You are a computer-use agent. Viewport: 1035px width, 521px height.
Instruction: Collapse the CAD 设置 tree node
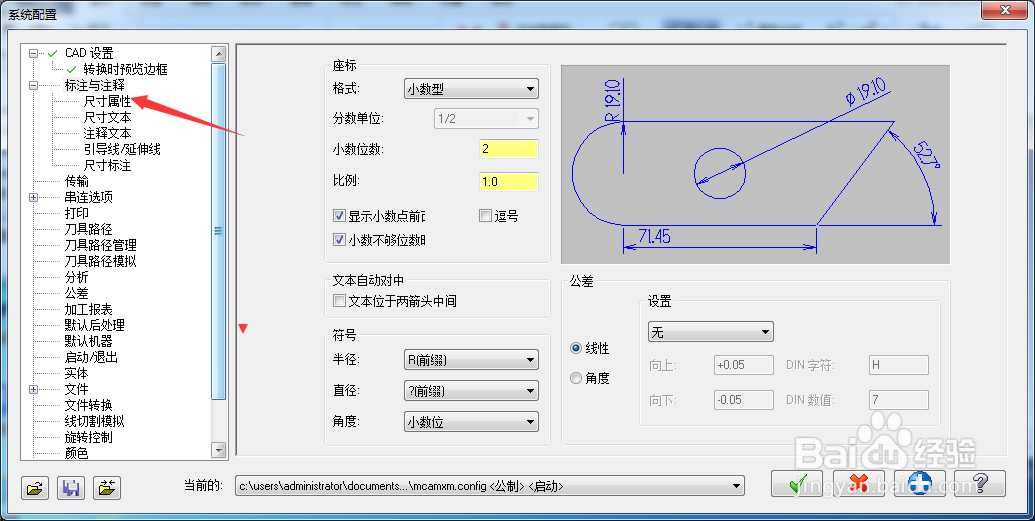(34, 53)
